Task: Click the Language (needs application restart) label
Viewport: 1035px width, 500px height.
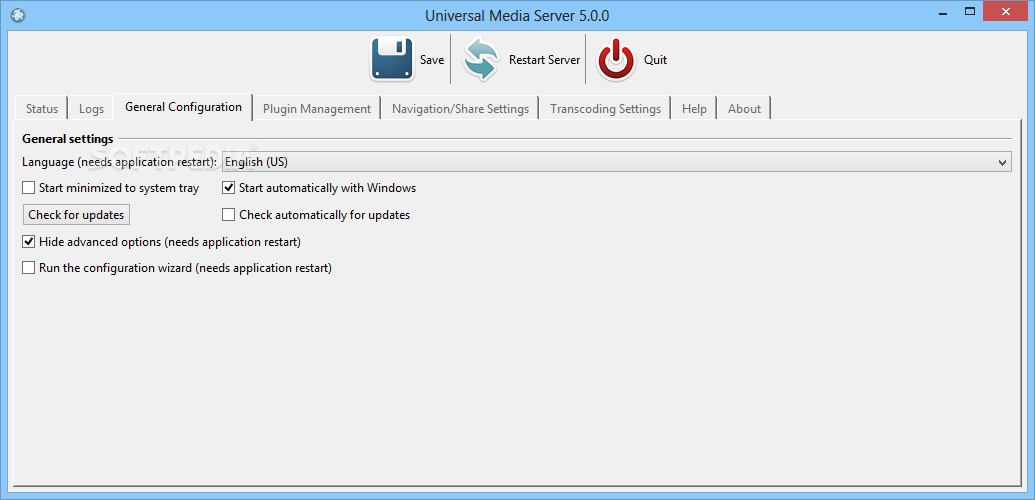Action: click(119, 162)
